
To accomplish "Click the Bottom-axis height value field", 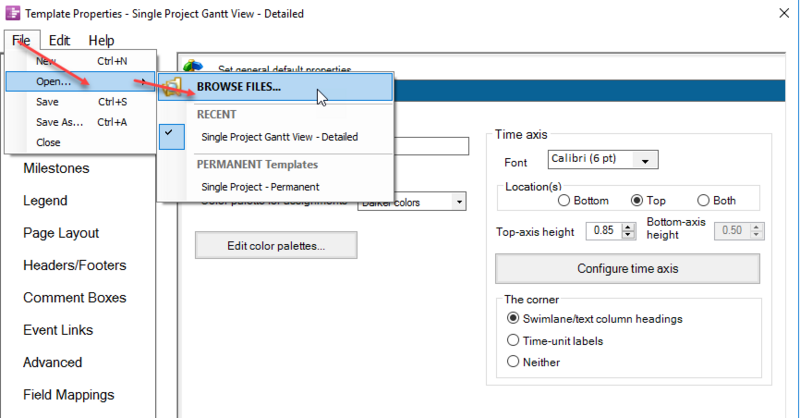I will pos(732,231).
